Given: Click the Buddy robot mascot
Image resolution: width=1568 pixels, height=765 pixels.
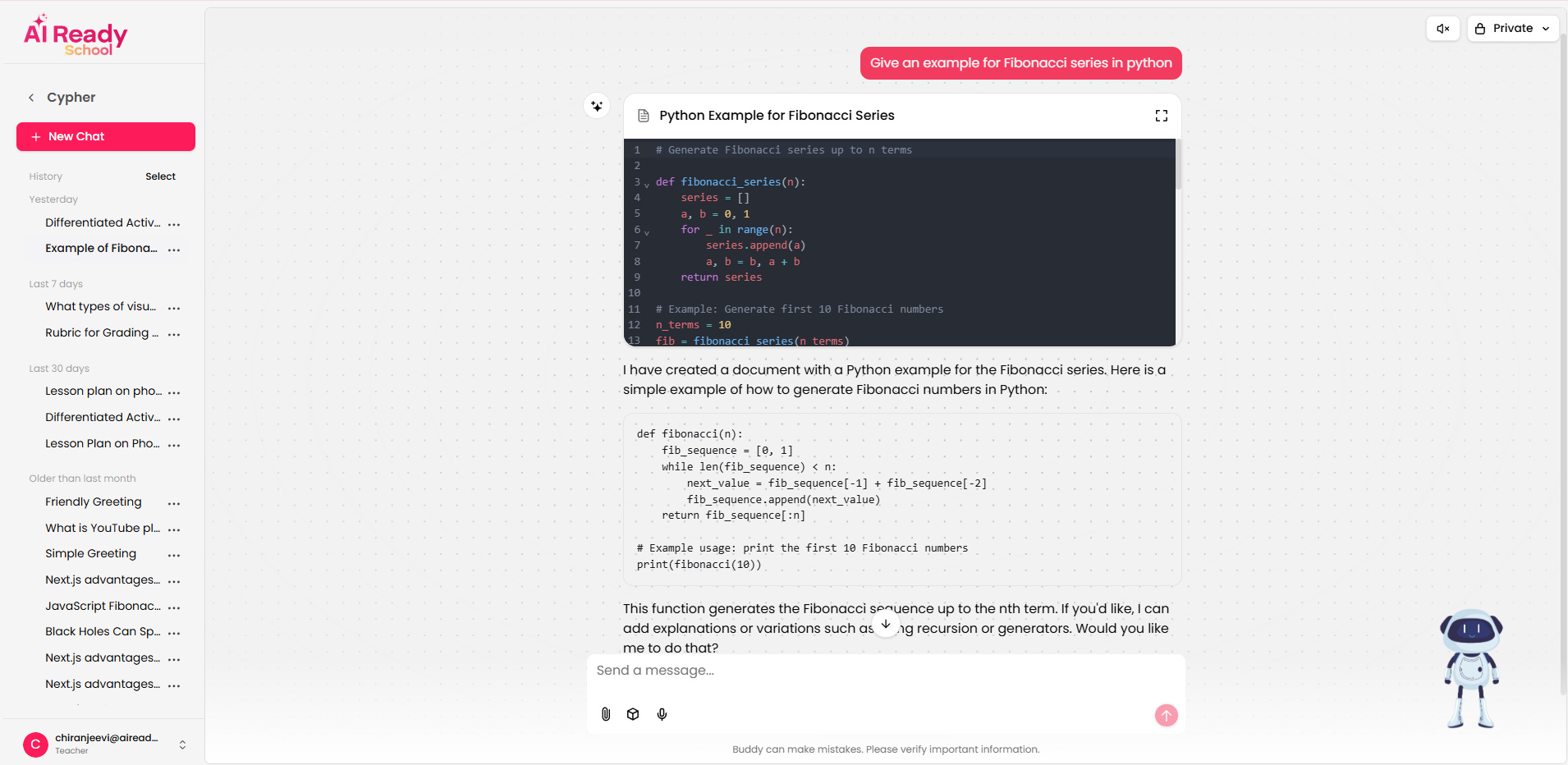Looking at the screenshot, I should pyautogui.click(x=1471, y=668).
